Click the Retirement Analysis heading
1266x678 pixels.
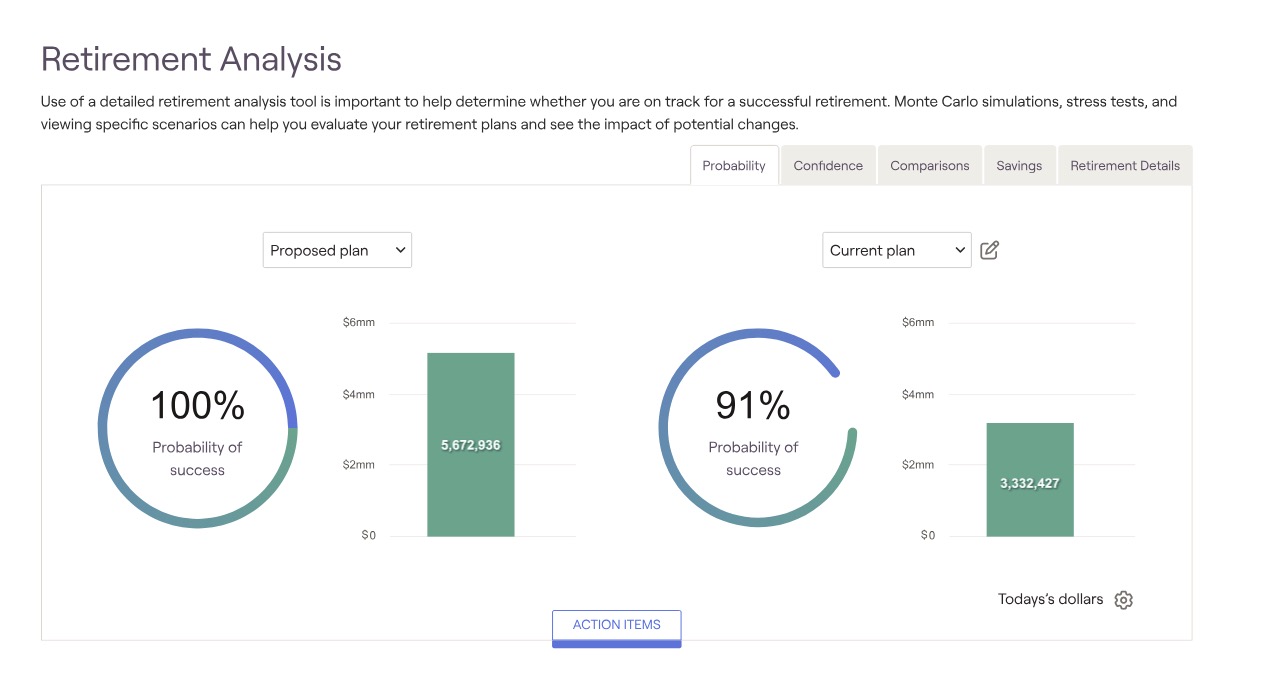point(191,59)
